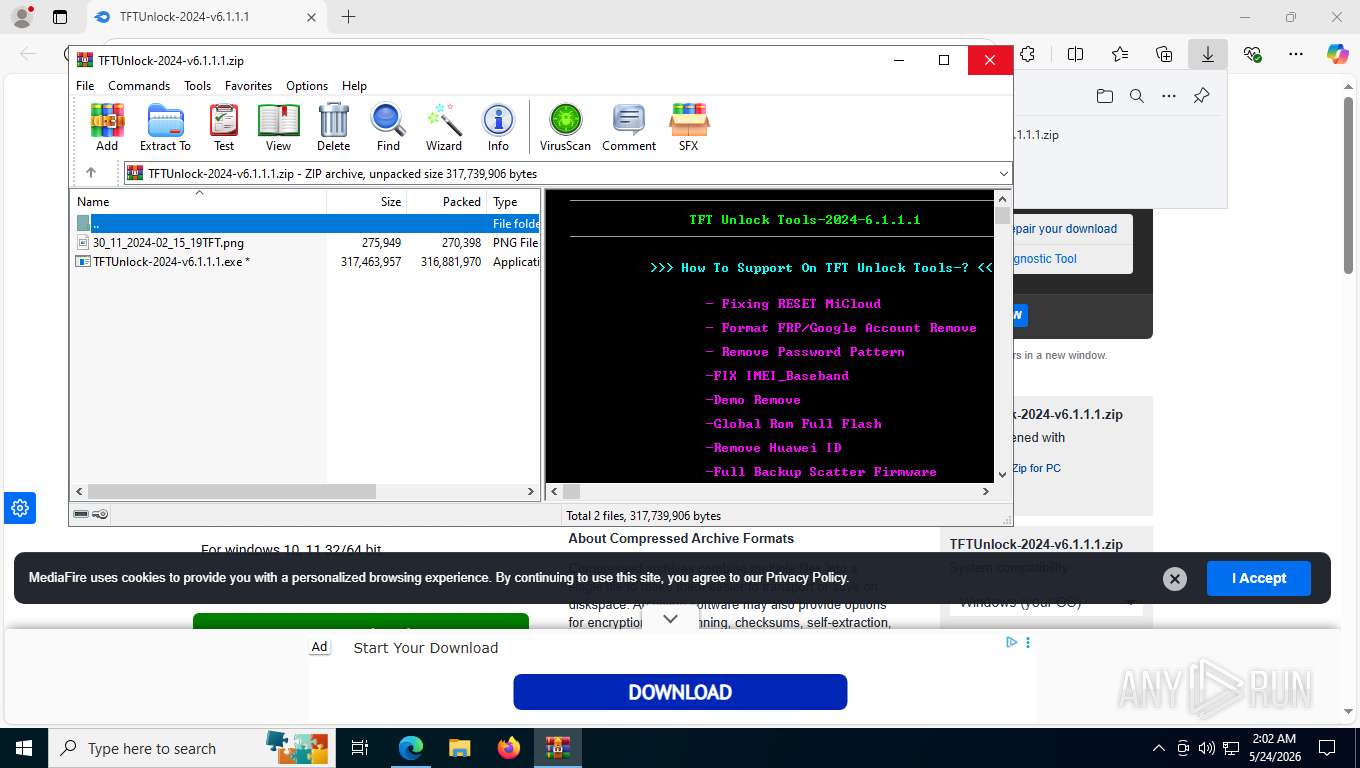Viewport: 1360px width, 768px height.
Task: Open the Options menu
Action: pos(307,86)
